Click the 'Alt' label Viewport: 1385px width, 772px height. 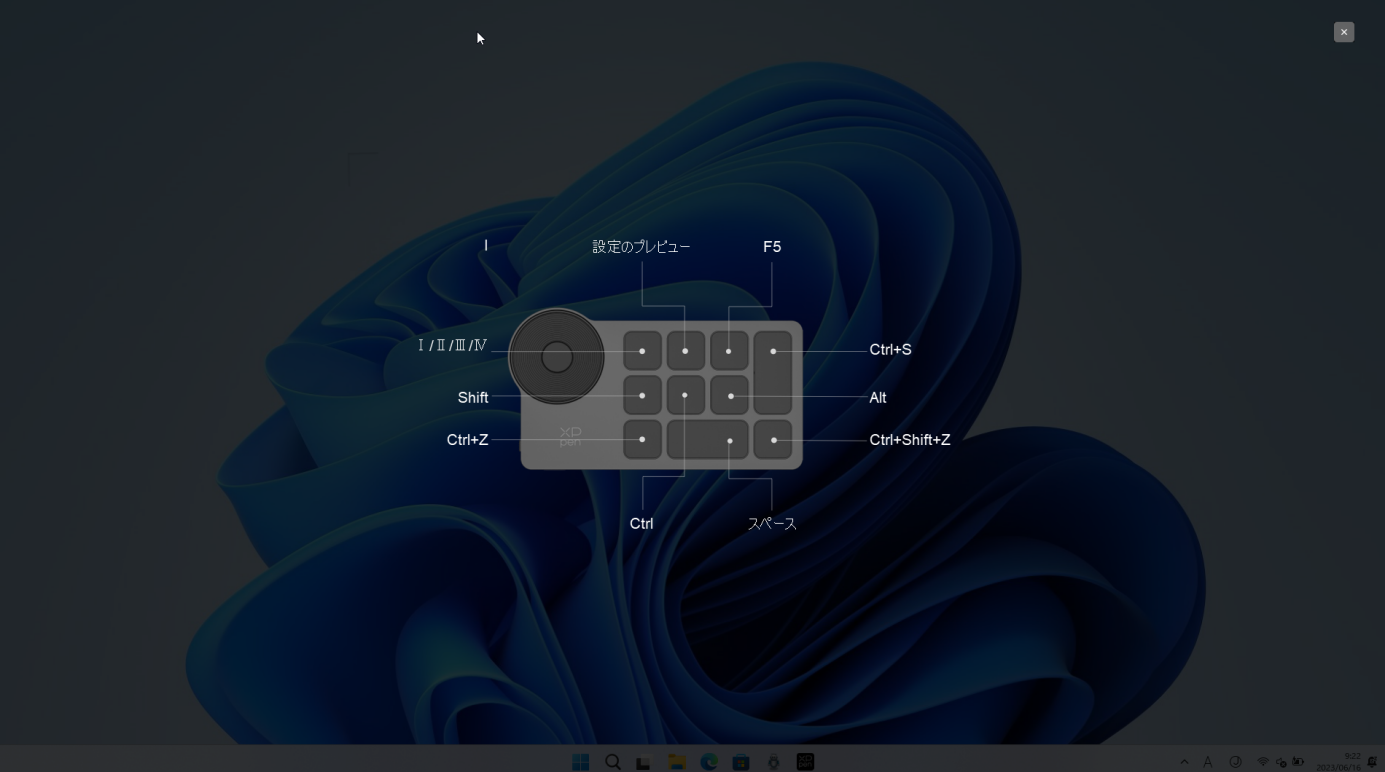click(878, 398)
